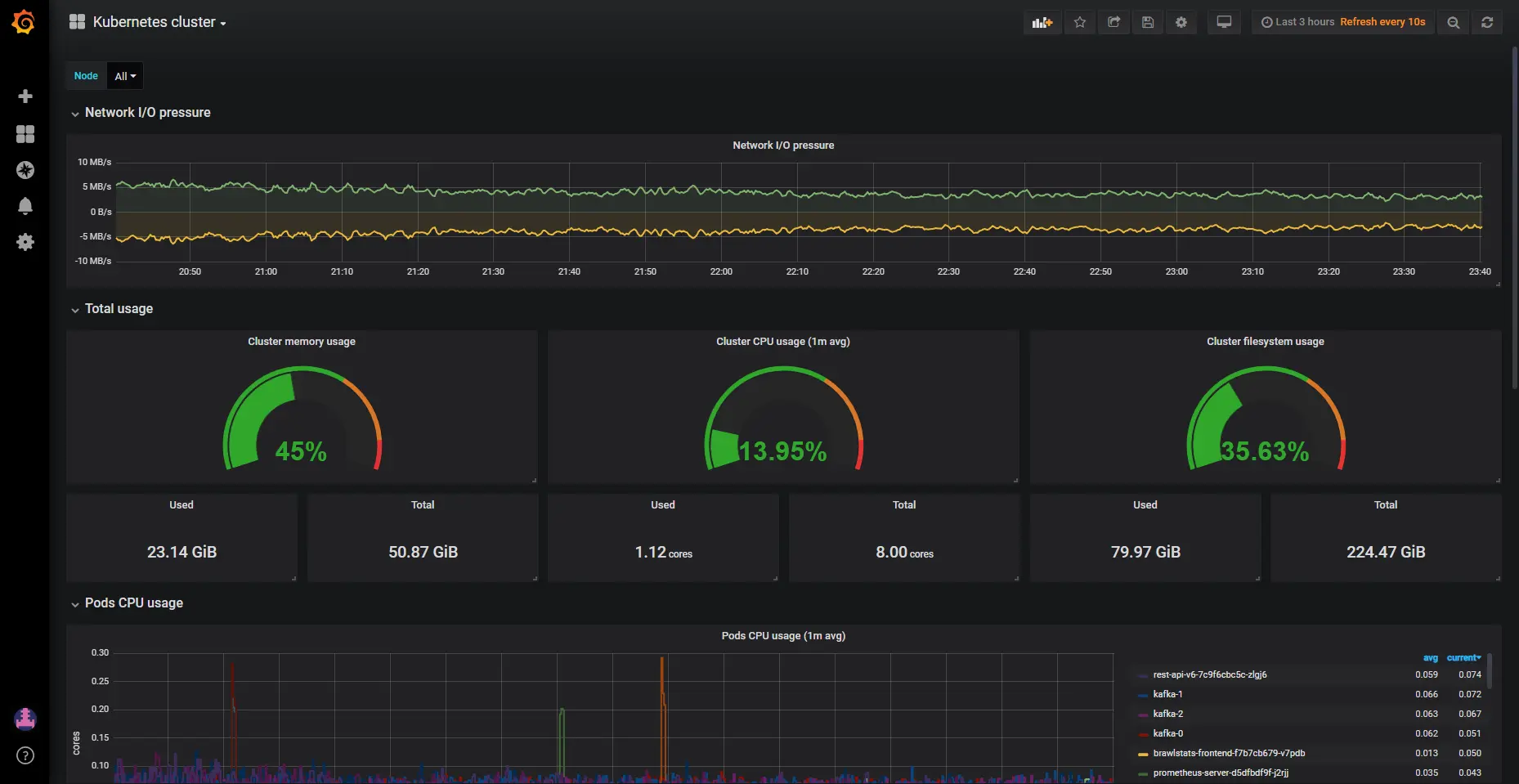Open the Network I/O pressure panel title menu
Viewport: 1519px width, 784px height.
[783, 146]
